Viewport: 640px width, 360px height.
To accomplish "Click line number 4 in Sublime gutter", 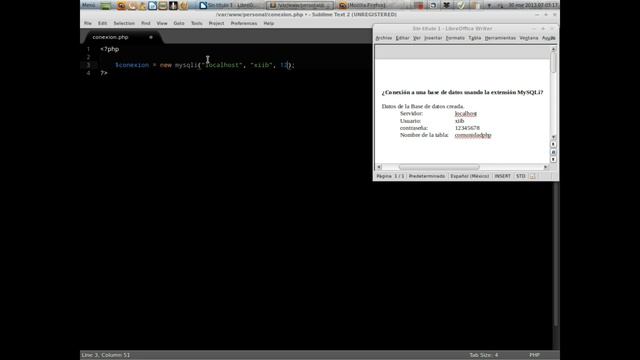I will coord(88,73).
